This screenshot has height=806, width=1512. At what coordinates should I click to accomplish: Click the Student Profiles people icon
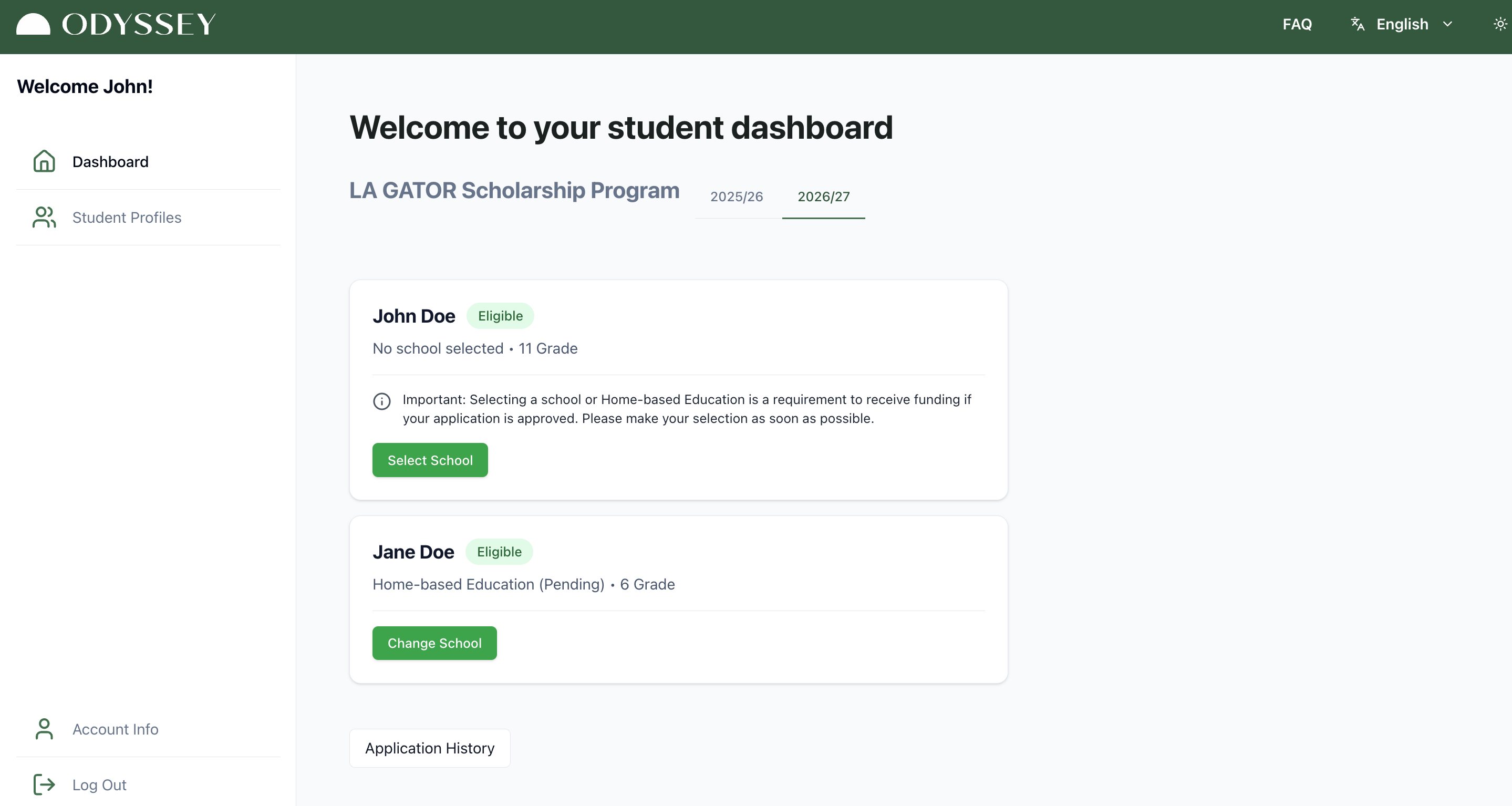click(x=44, y=217)
